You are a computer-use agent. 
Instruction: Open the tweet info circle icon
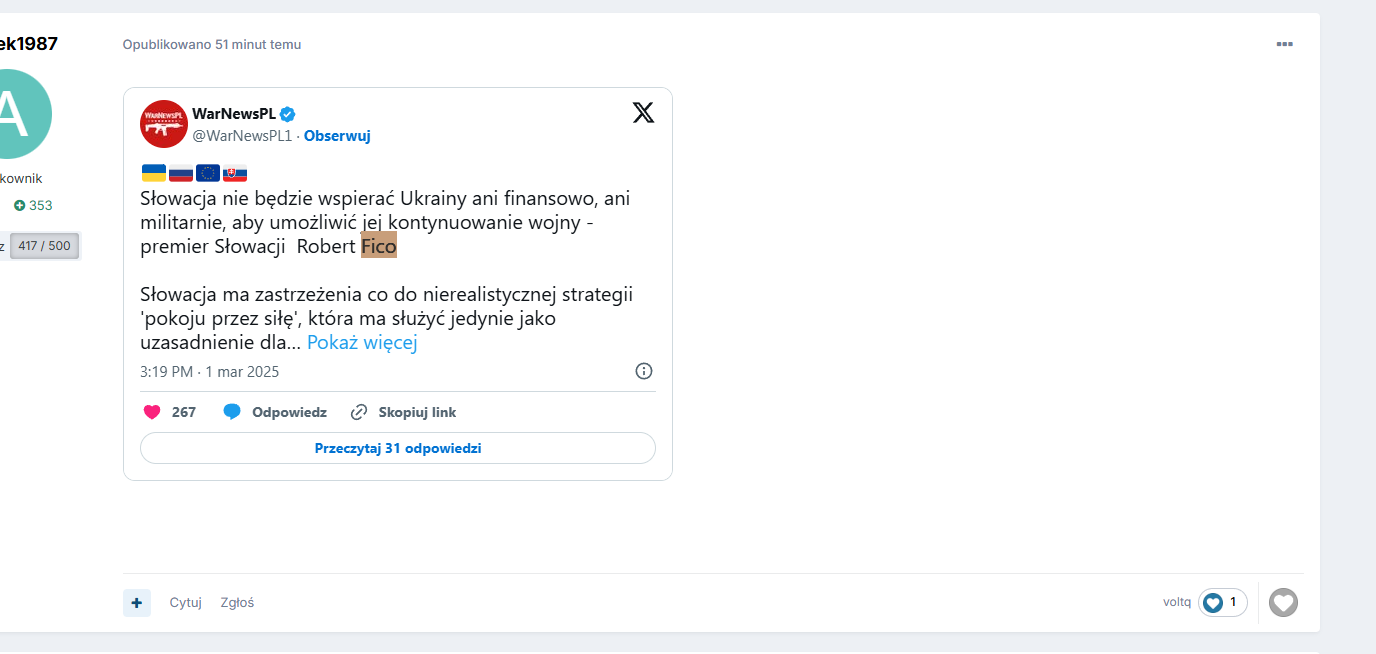click(644, 371)
